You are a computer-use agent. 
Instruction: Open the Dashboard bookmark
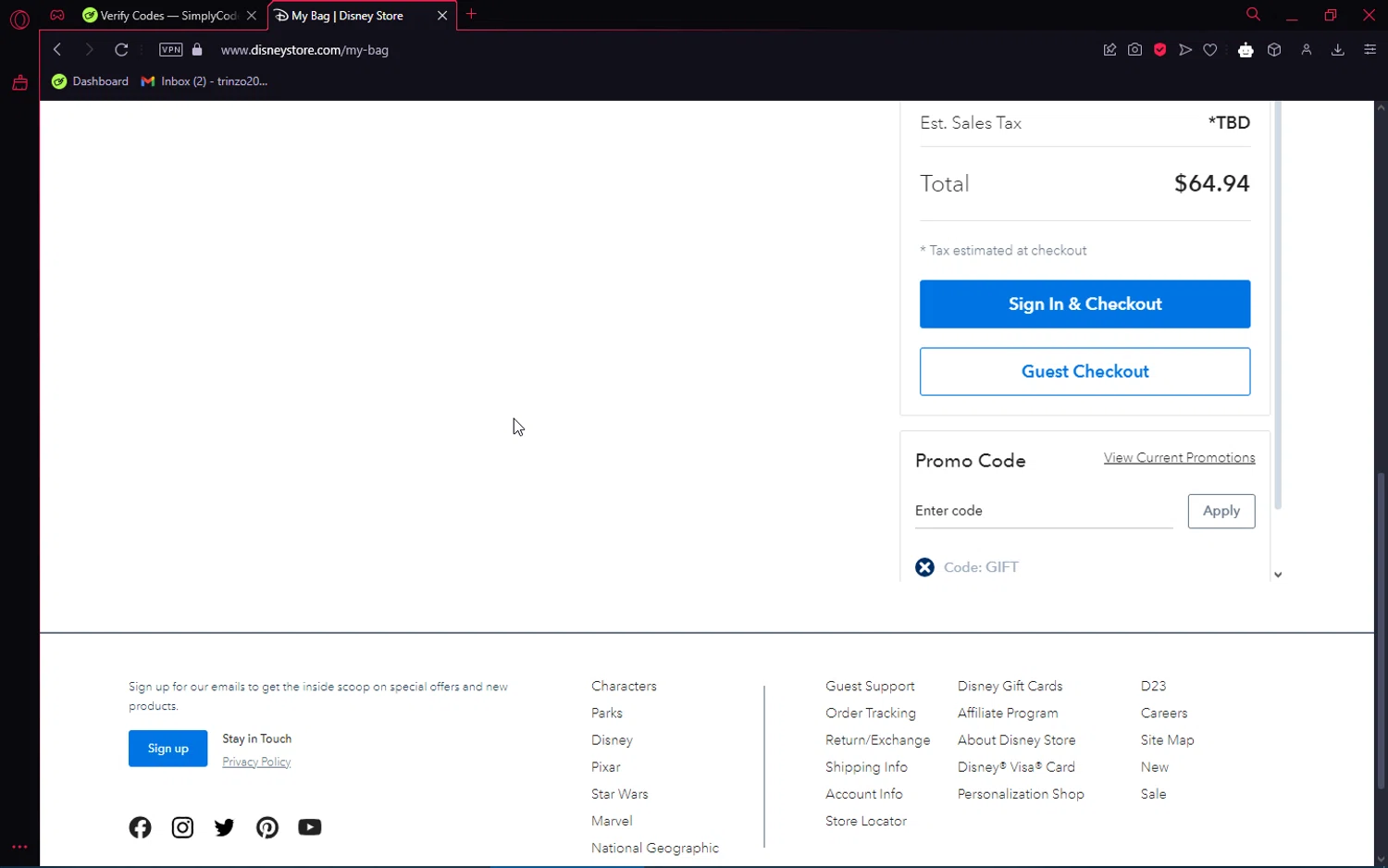pos(90,81)
